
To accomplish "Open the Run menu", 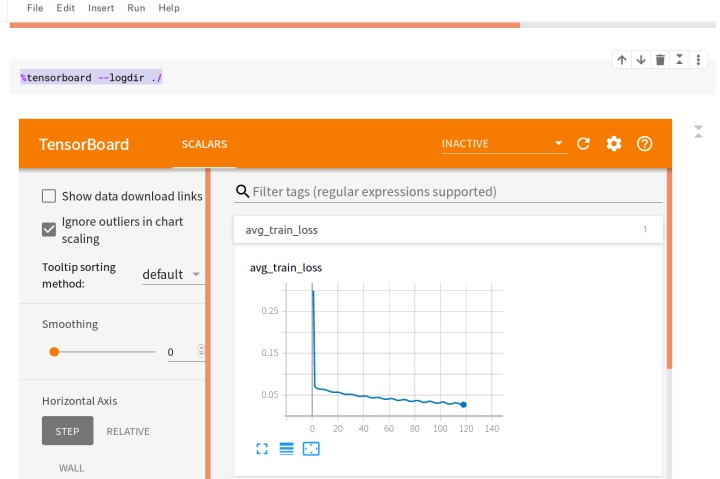I will pos(136,8).
